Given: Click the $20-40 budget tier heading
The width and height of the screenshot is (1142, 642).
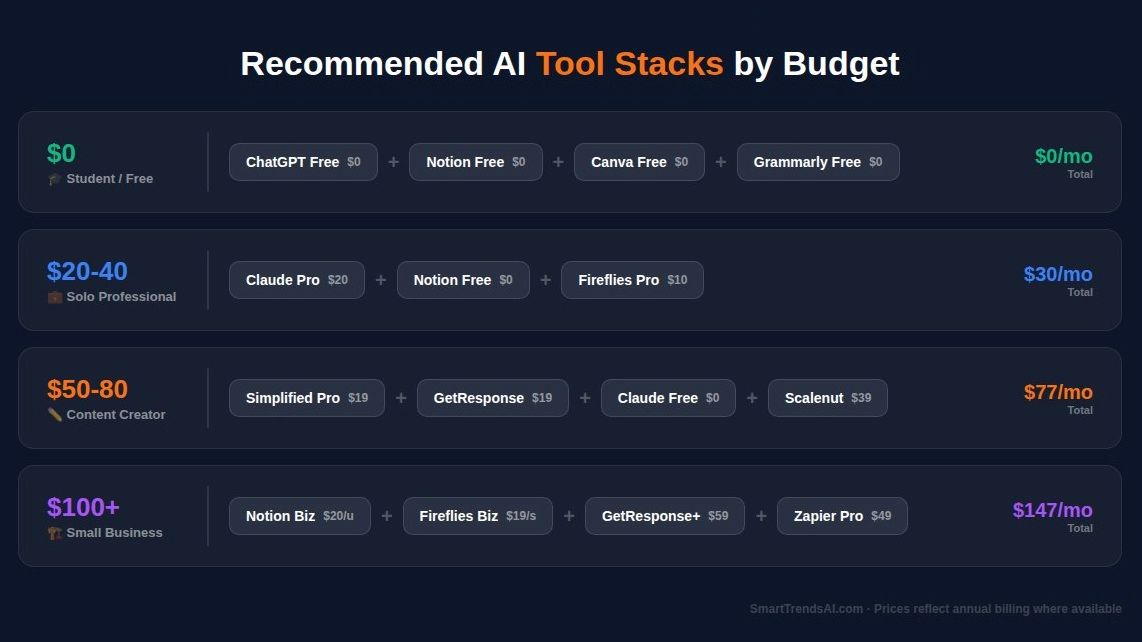Looking at the screenshot, I should [87, 271].
